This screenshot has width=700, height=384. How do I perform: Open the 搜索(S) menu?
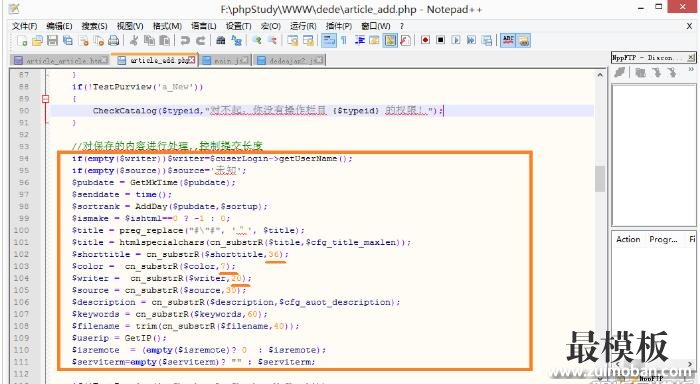[x=94, y=26]
